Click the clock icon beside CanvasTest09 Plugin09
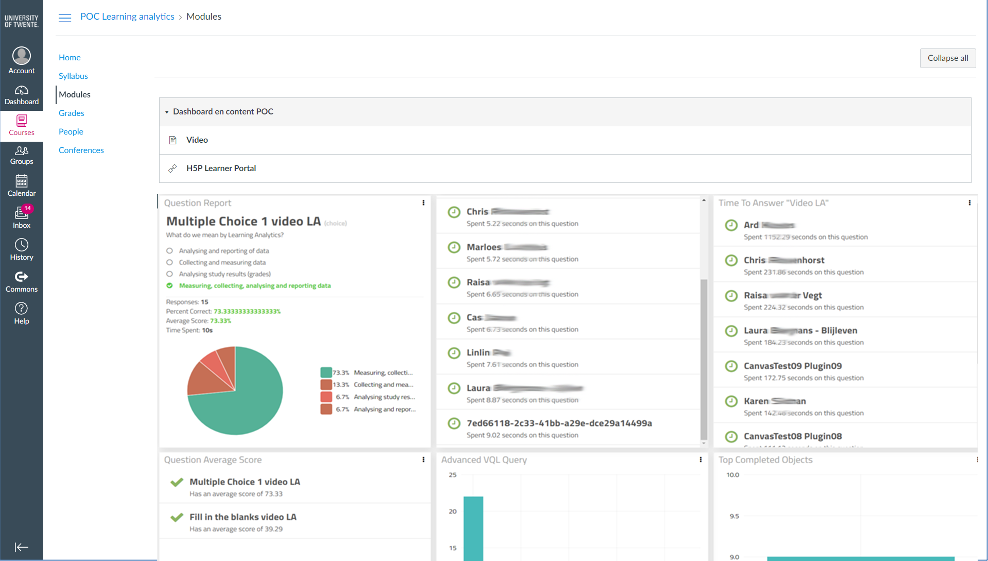Screen dimensions: 988x561 (731, 366)
